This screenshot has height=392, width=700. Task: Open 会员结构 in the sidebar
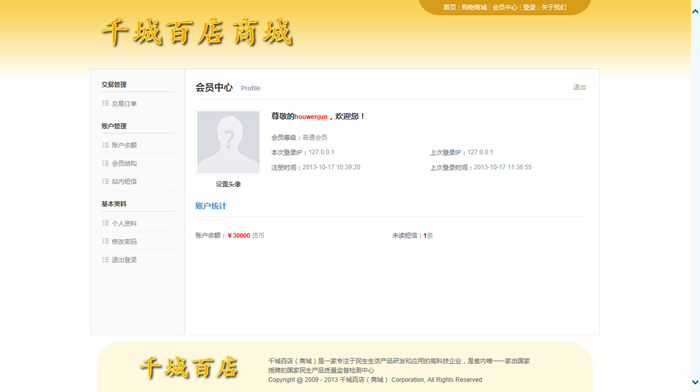[x=124, y=163]
